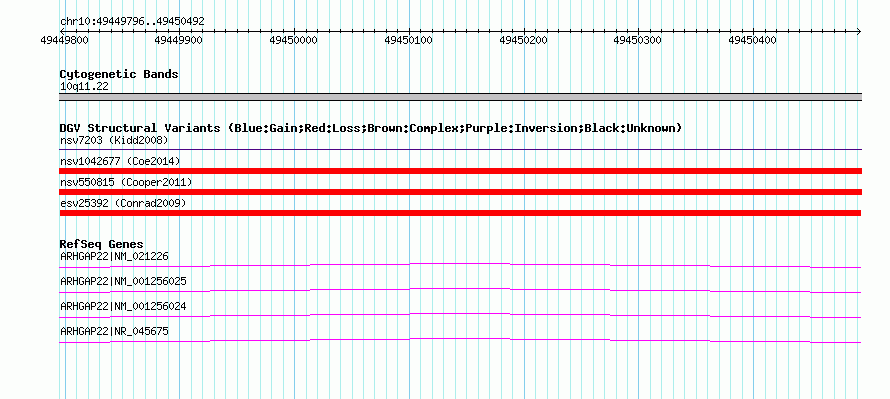
Task: Click the magenta intron line for NM_001256024
Action: (460, 315)
